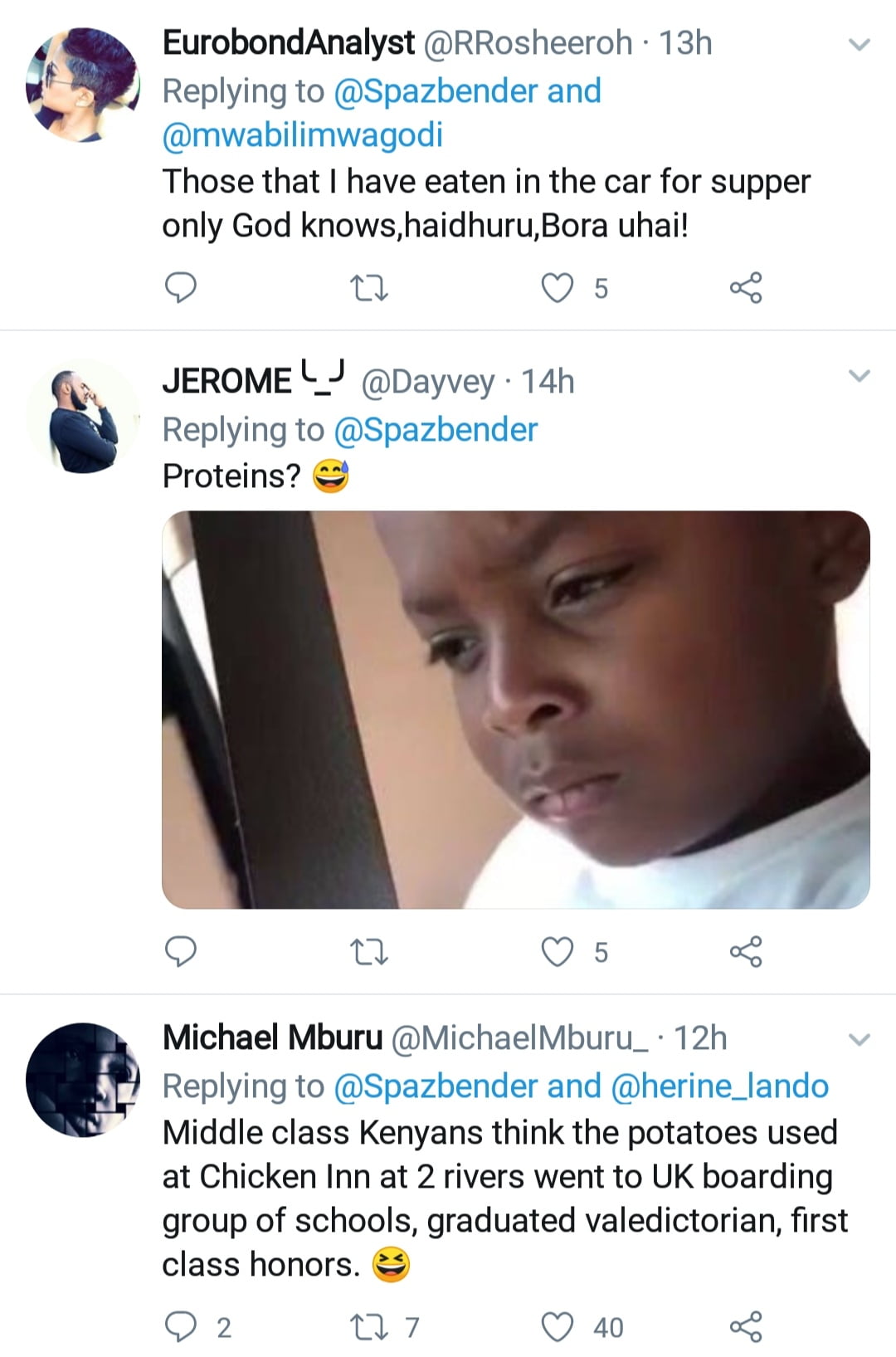Like JEROME's Proteins tweet
Image resolution: width=896 pixels, height=1357 pixels.
coord(558,951)
